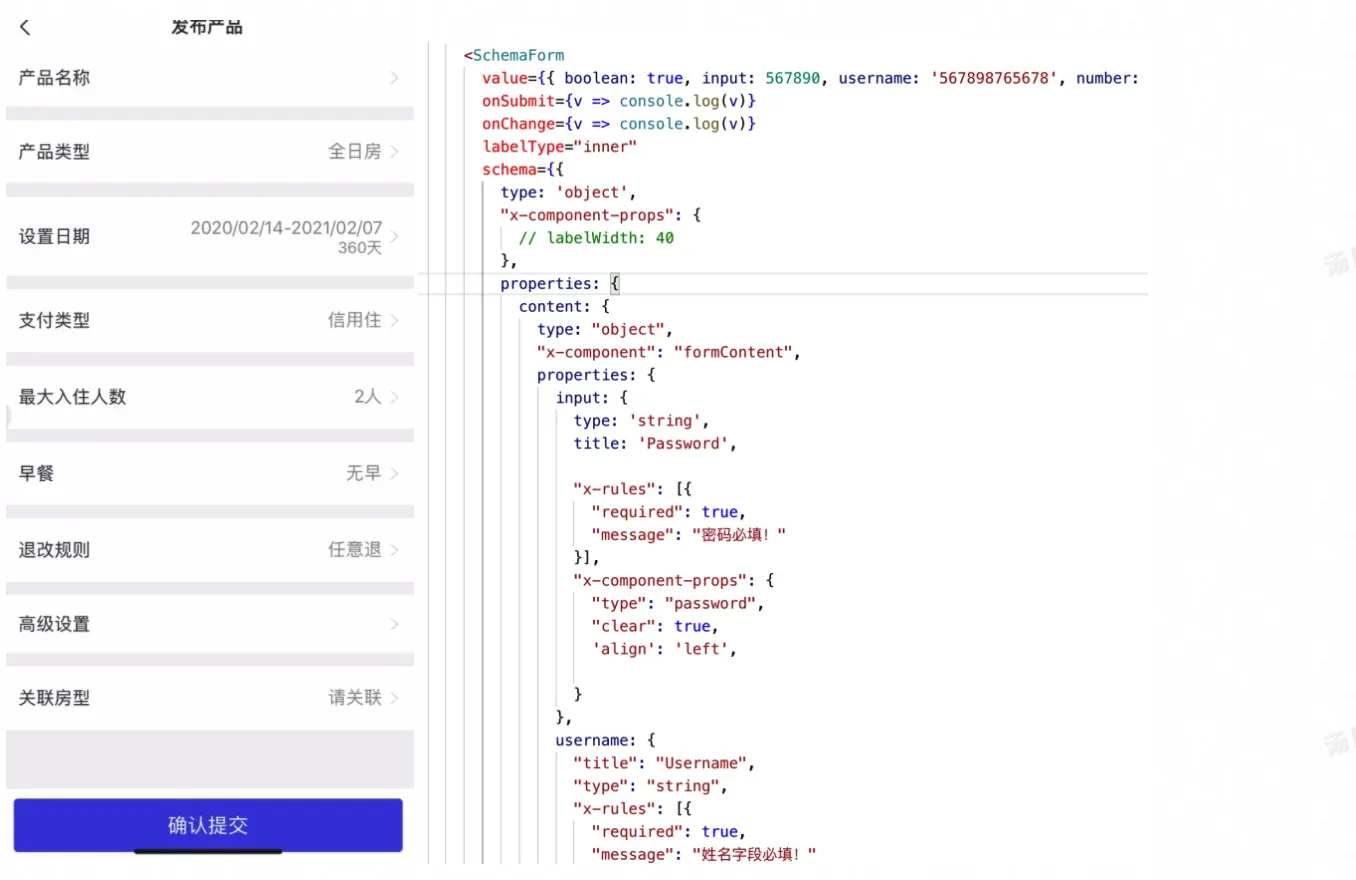
Task: Click the schema={{ code line
Action: 523,170
